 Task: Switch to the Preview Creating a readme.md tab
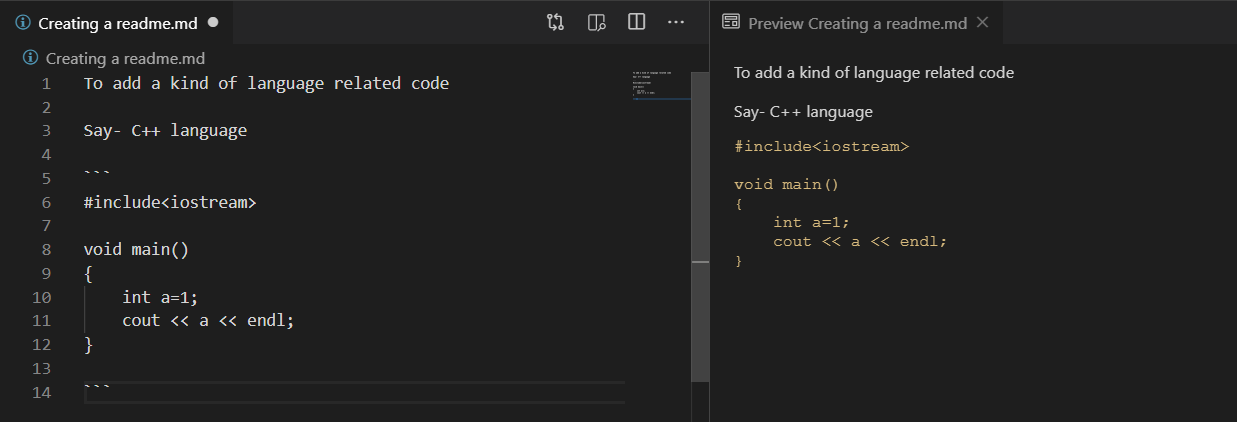click(x=857, y=22)
